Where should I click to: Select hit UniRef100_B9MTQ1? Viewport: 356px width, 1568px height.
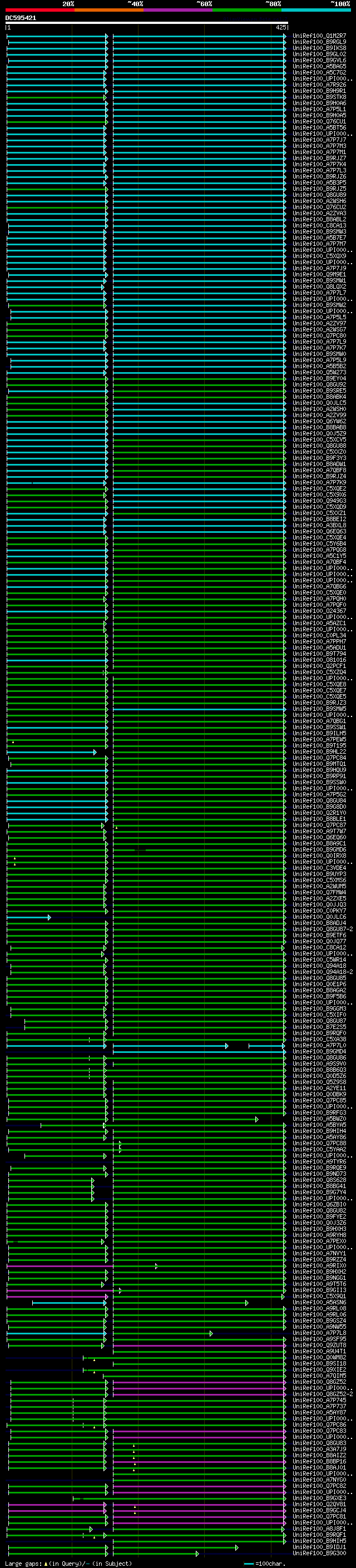319,764
